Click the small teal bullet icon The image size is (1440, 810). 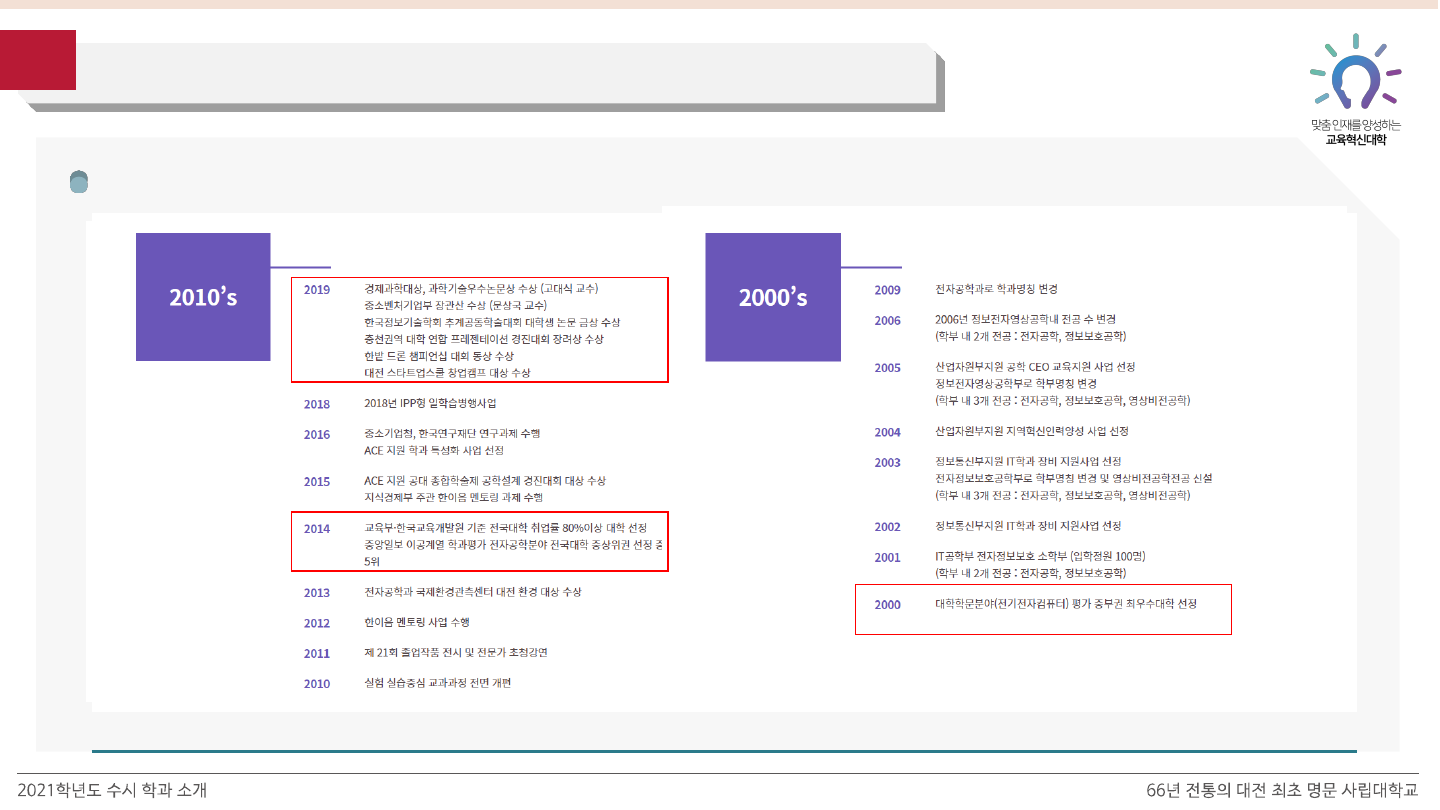point(79,181)
